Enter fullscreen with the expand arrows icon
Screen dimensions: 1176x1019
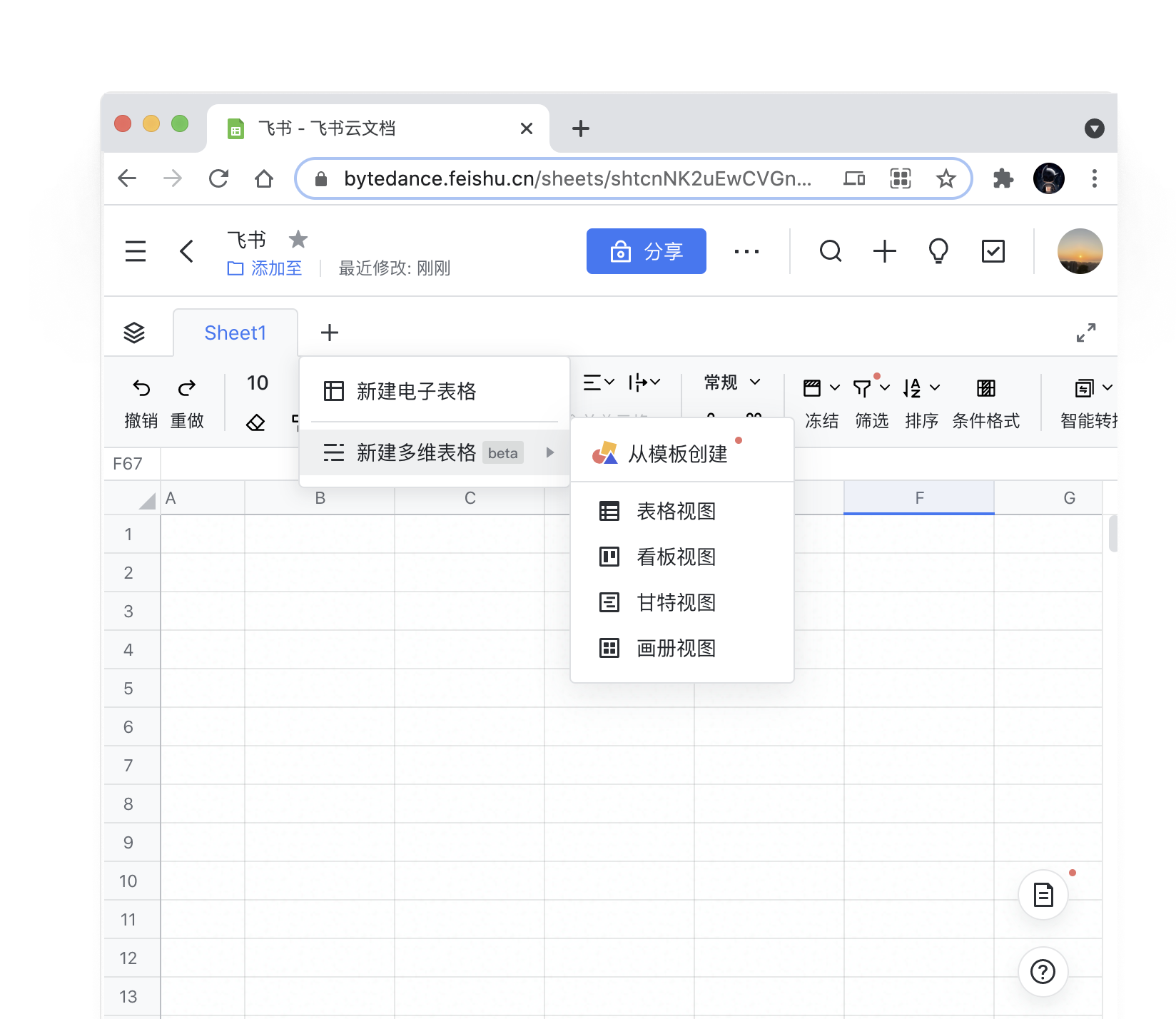tap(1086, 333)
